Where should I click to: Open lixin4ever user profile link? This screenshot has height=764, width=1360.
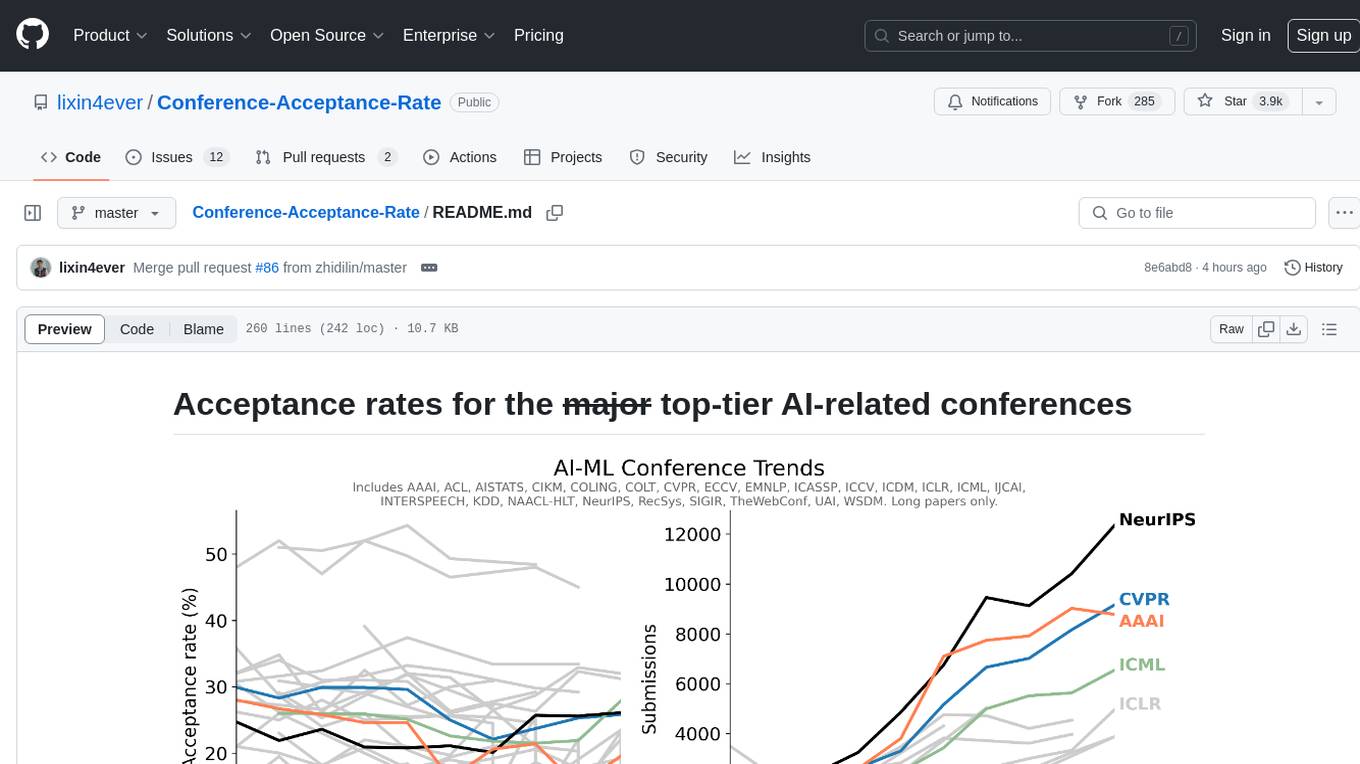coord(98,102)
